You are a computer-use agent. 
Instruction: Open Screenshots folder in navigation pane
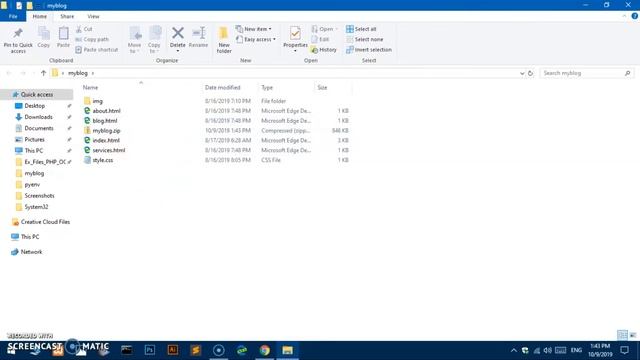click(39, 196)
